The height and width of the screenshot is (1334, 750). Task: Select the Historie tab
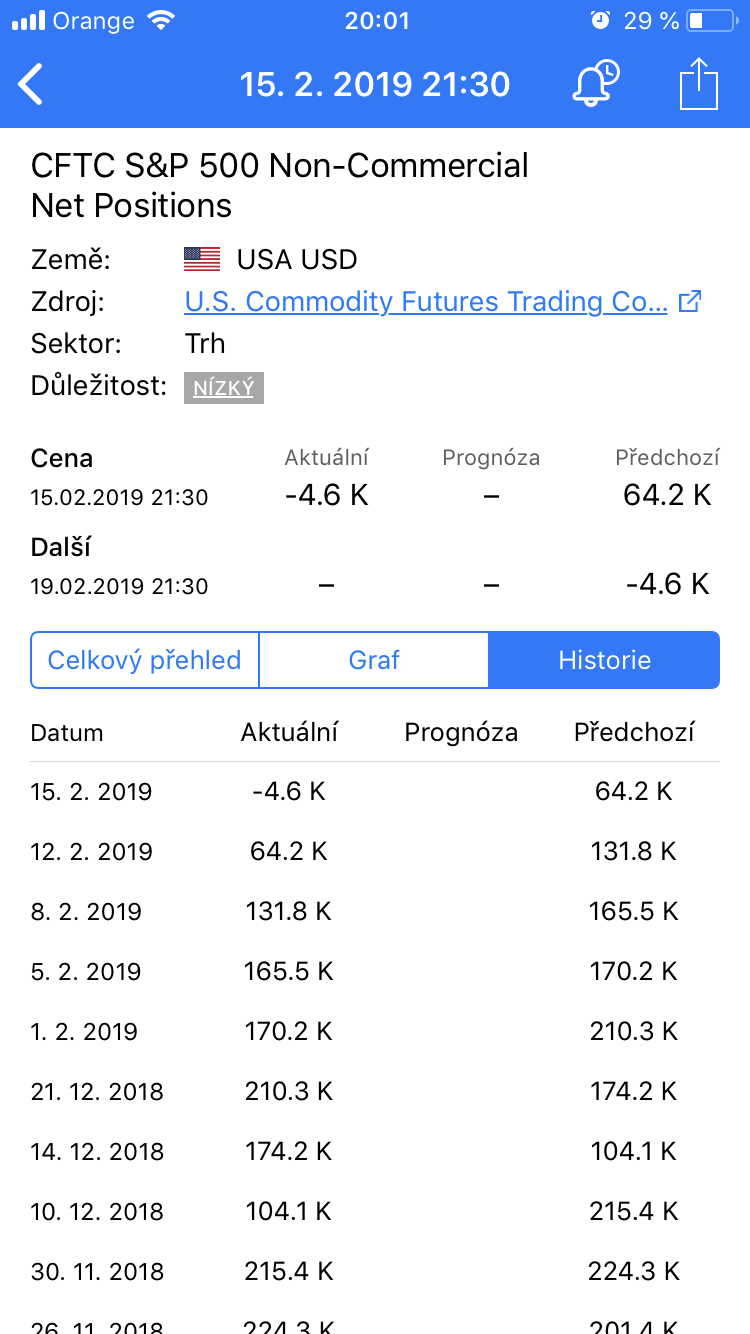click(x=604, y=660)
